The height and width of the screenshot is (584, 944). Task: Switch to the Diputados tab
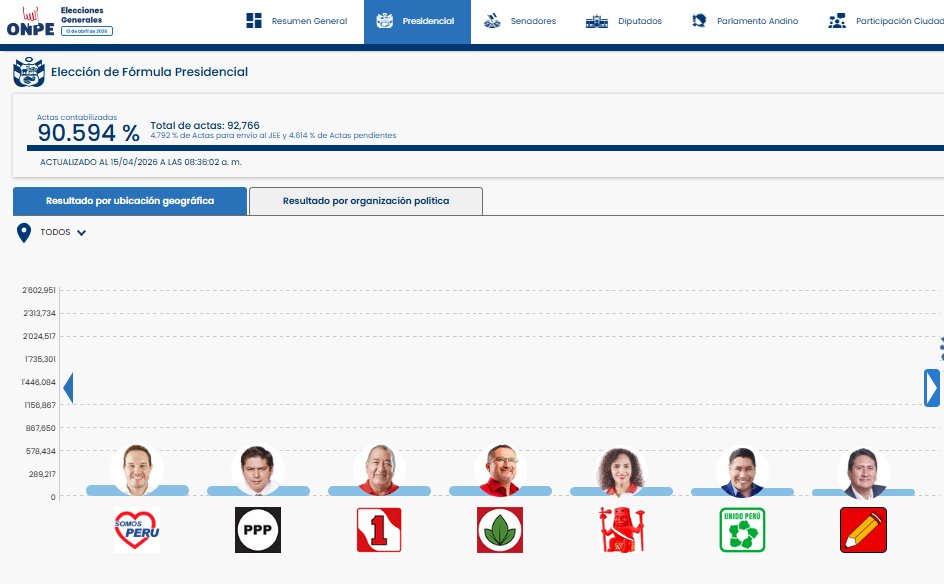coord(624,21)
